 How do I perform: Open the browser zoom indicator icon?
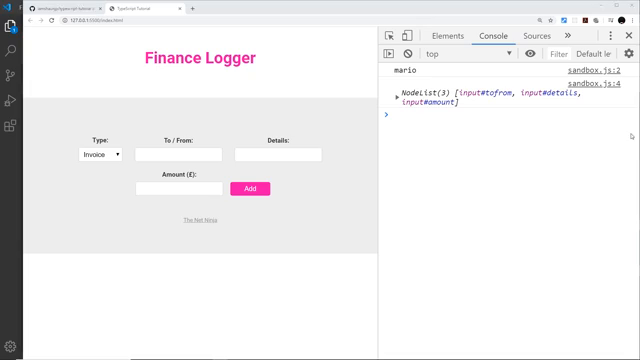pyautogui.click(x=540, y=20)
